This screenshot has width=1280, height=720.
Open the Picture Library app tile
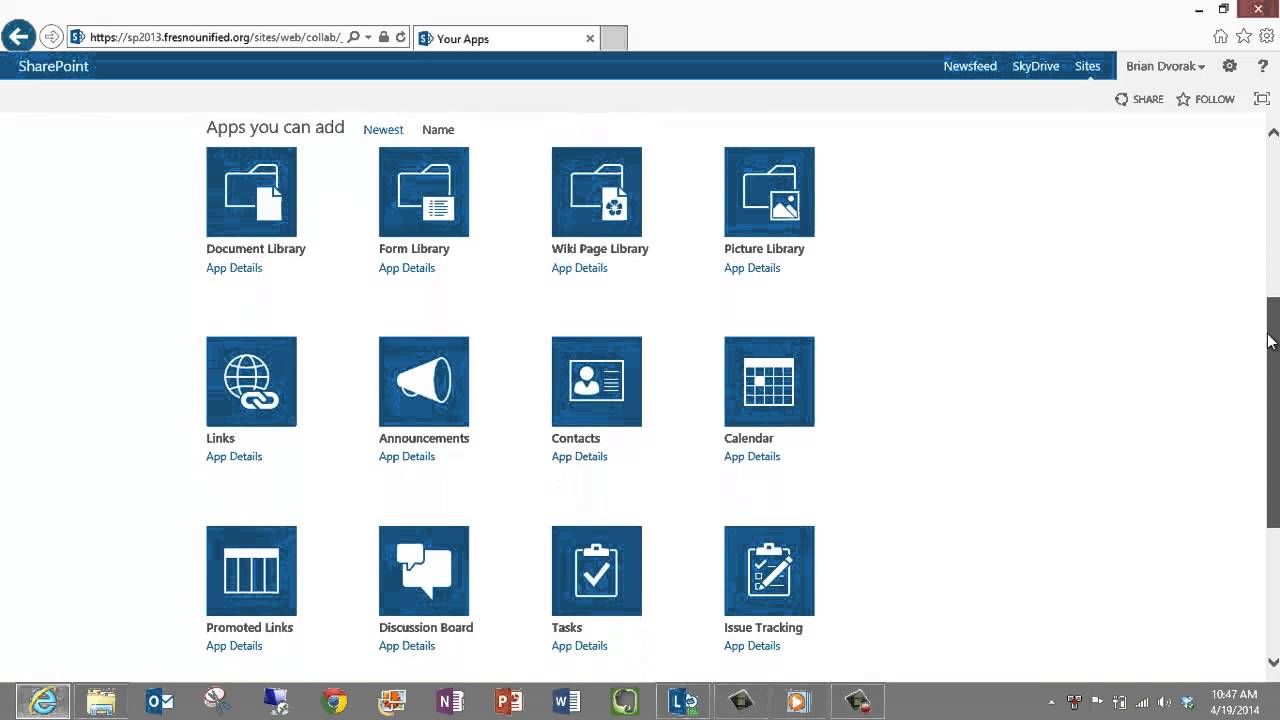[x=769, y=192]
